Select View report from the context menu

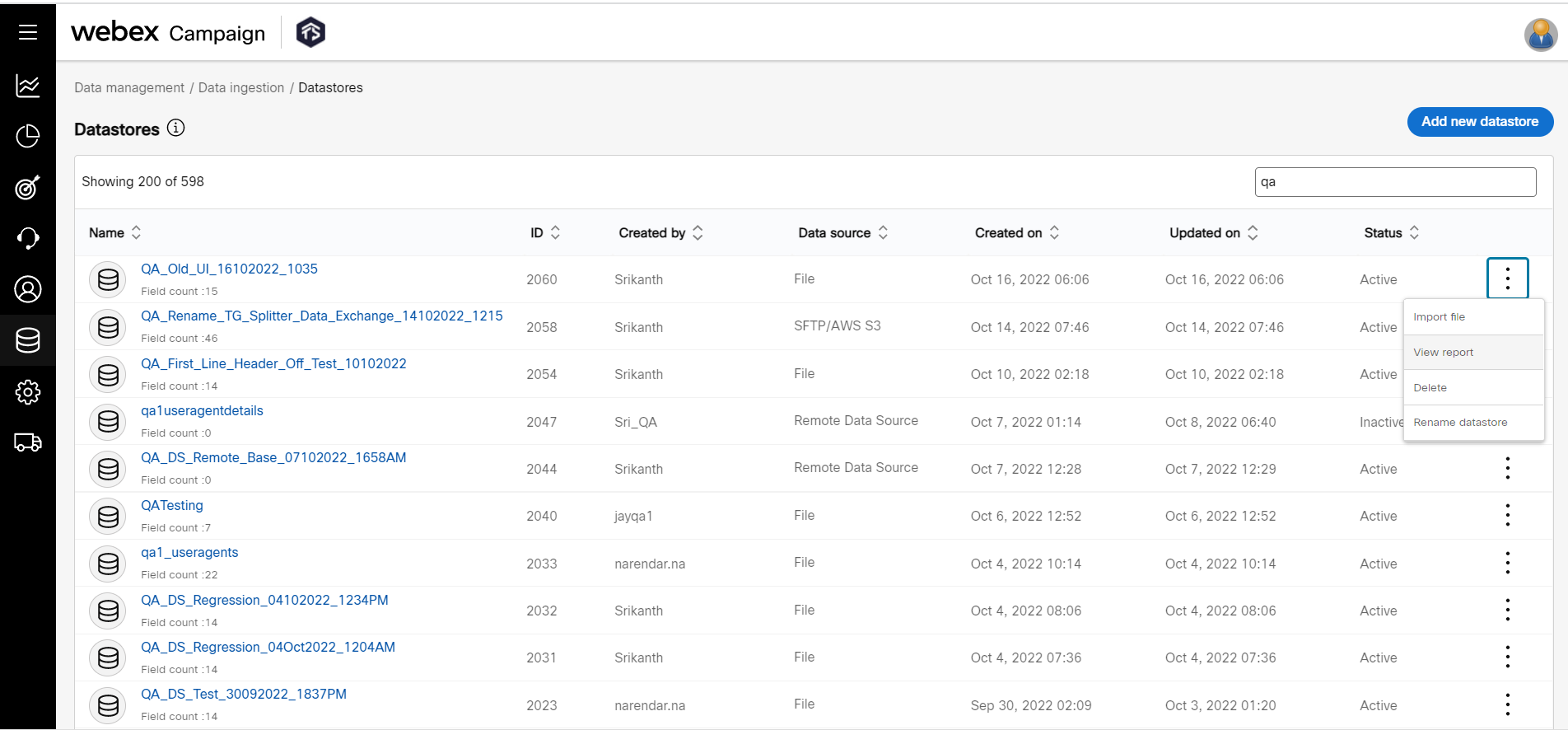click(x=1473, y=353)
